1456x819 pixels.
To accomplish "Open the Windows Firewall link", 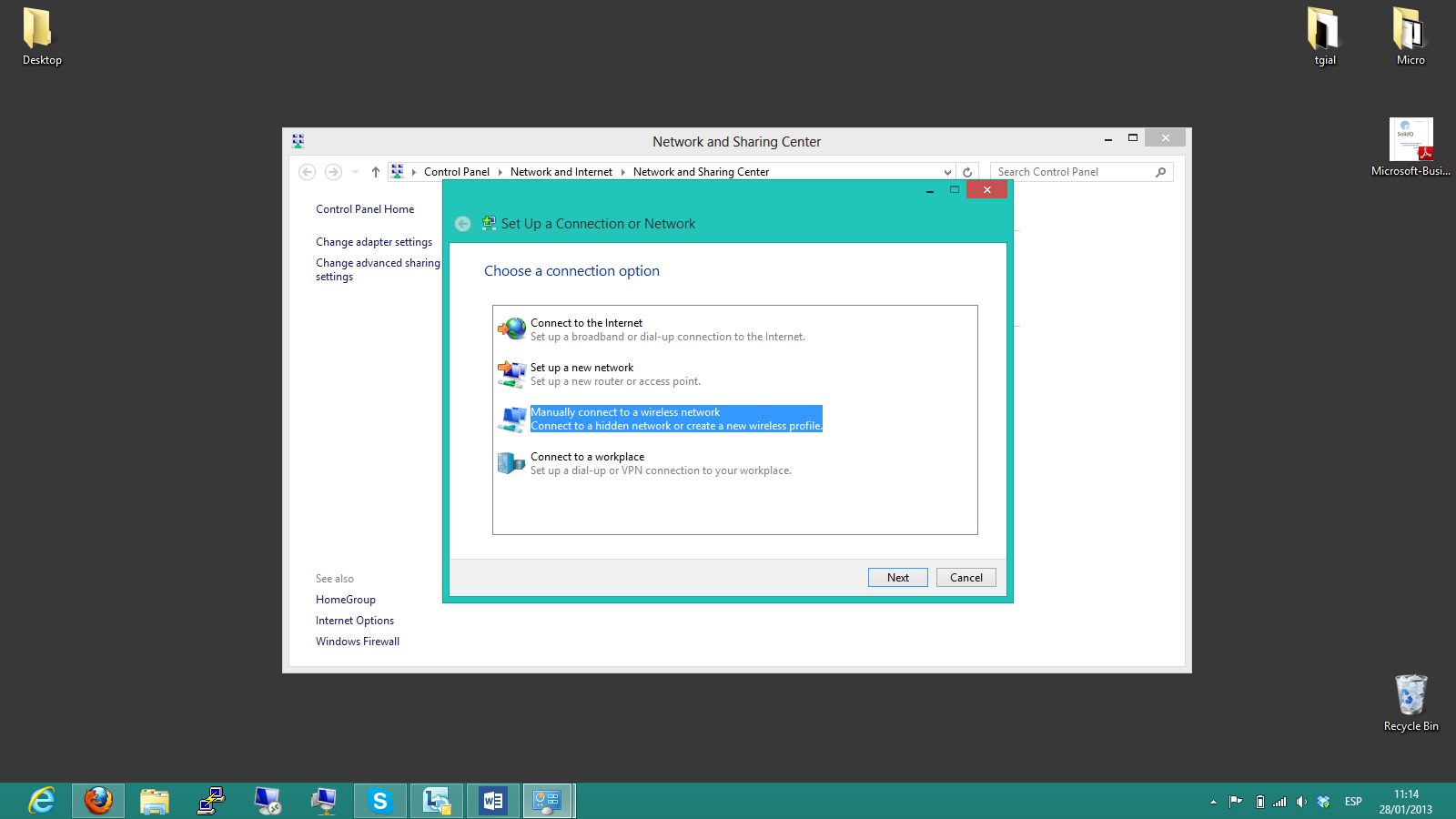I will pos(358,642).
